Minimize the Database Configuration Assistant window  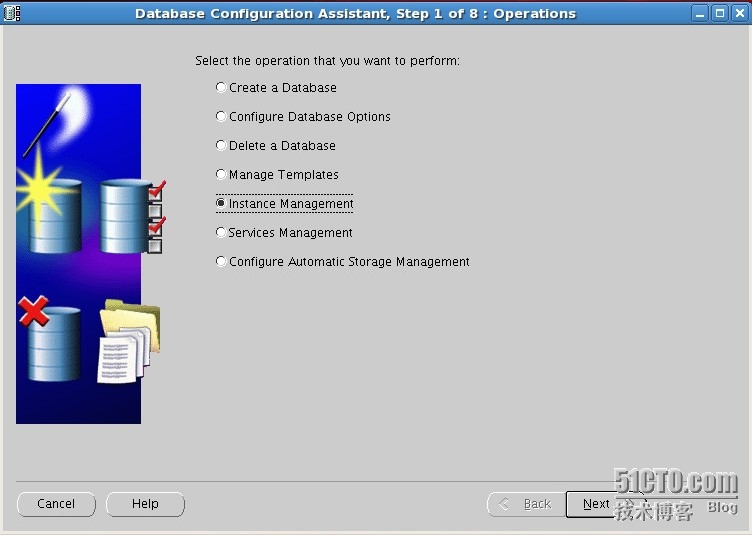point(700,13)
